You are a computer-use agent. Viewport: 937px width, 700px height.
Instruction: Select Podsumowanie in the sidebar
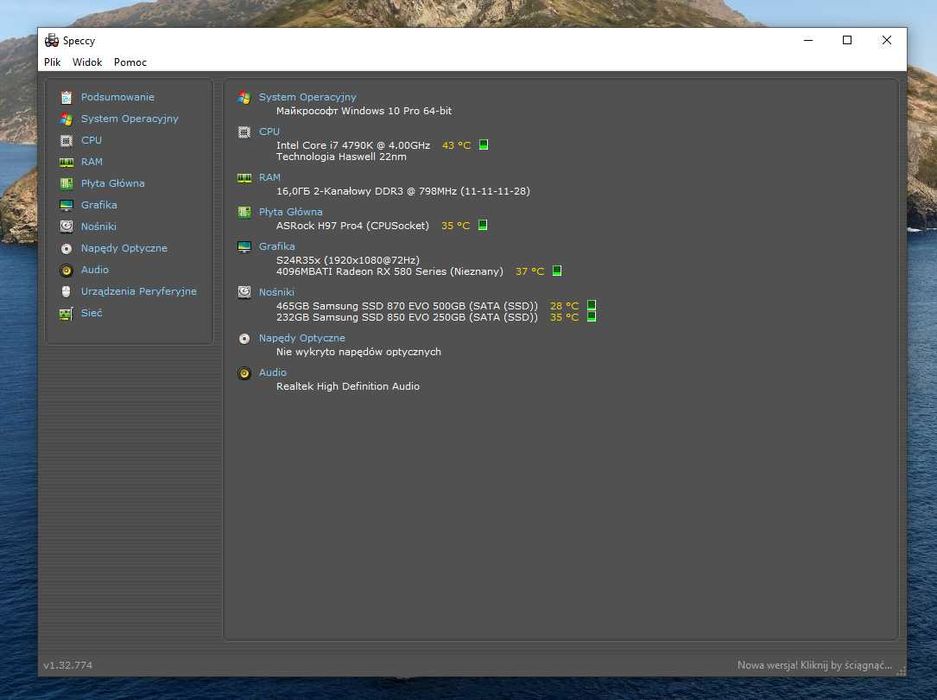(x=117, y=97)
